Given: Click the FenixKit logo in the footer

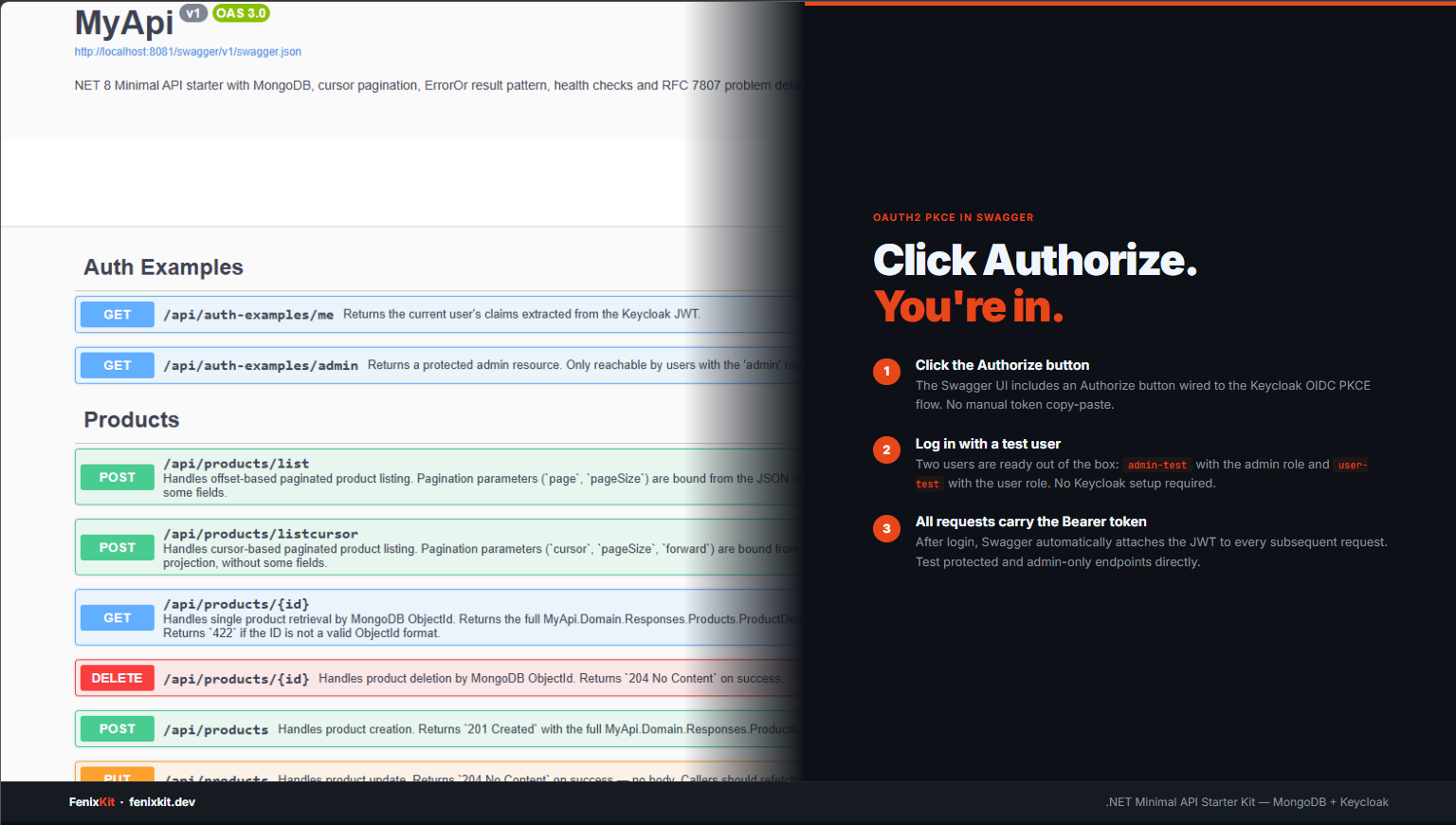Looking at the screenshot, I should point(92,802).
